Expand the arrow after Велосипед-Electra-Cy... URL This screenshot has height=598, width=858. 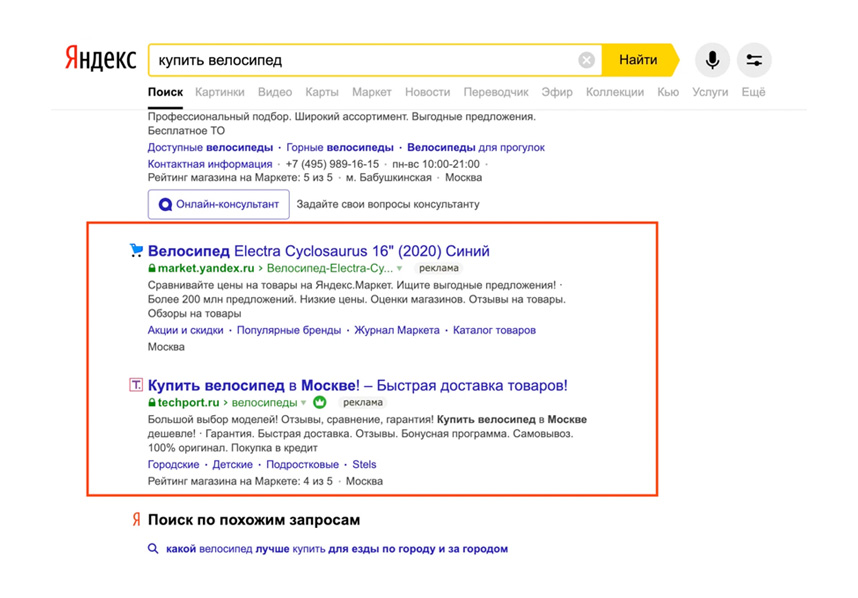coord(399,269)
